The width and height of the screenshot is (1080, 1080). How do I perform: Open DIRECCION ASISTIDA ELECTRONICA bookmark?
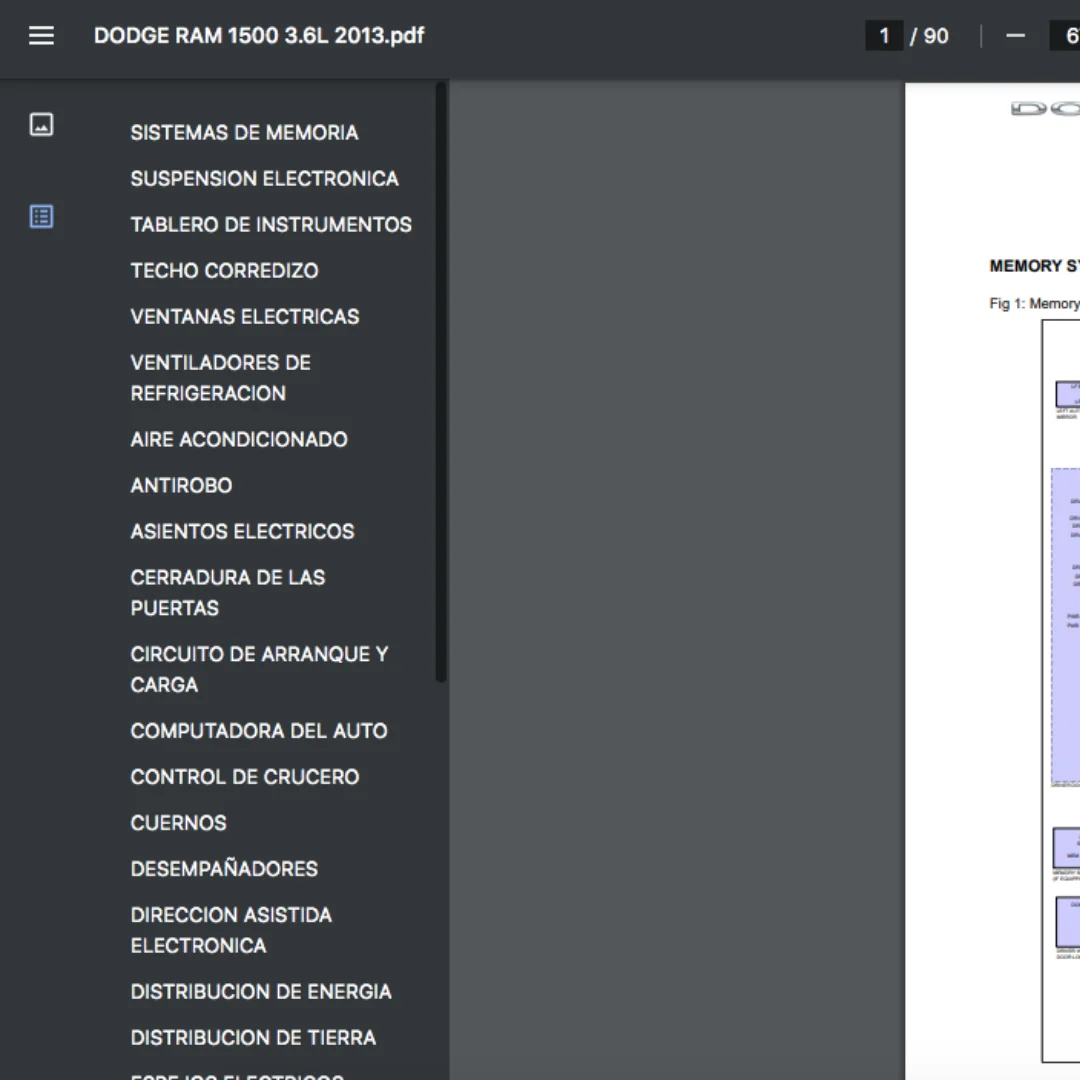(x=231, y=931)
